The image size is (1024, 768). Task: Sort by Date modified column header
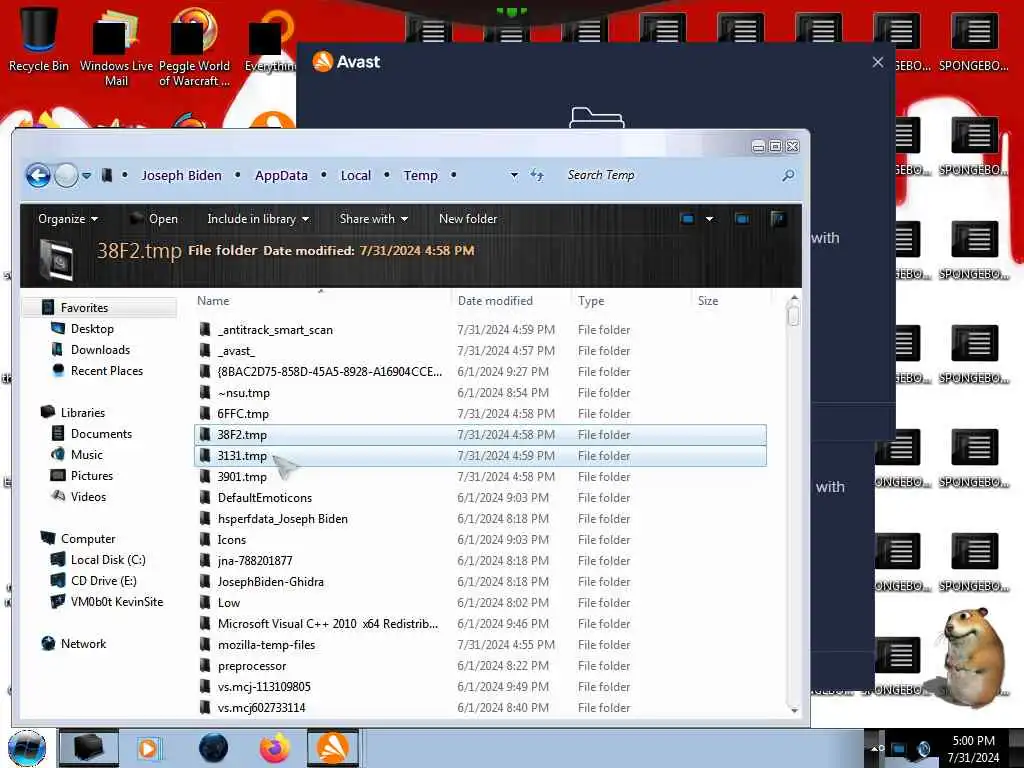point(495,301)
